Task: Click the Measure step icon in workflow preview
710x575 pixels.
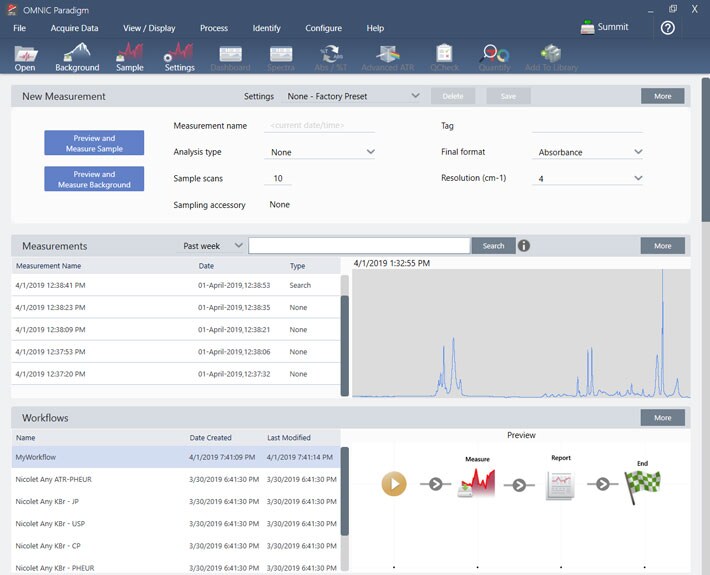Action: 476,484
